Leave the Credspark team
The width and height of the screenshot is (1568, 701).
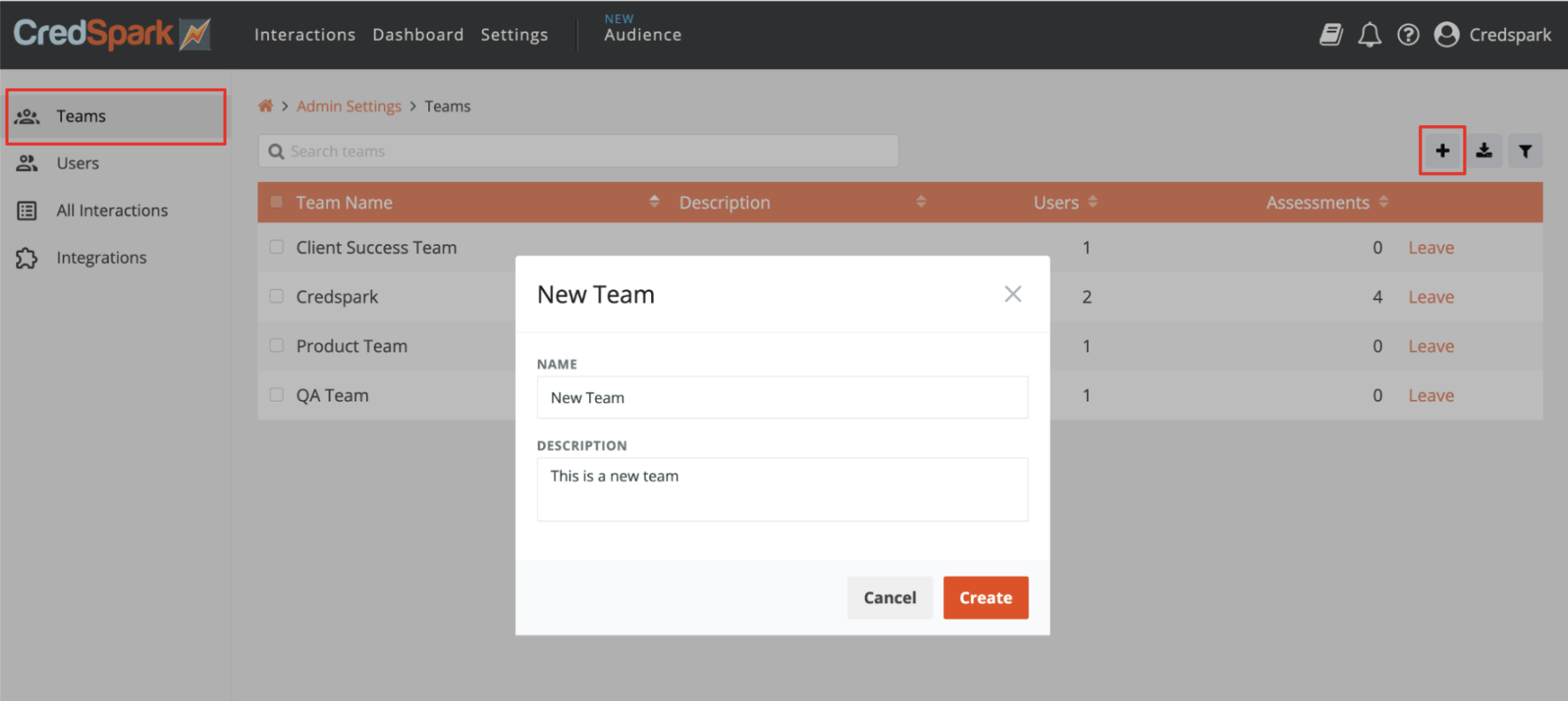tap(1431, 297)
